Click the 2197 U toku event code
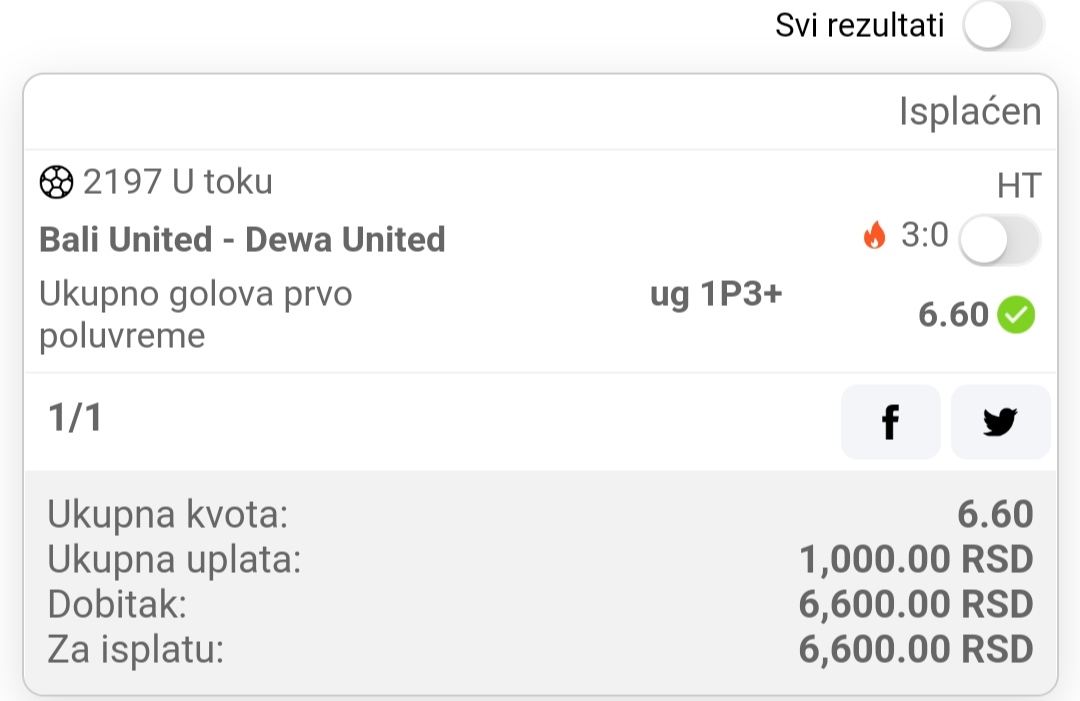Viewport: 1080px width, 701px height. coord(178,182)
